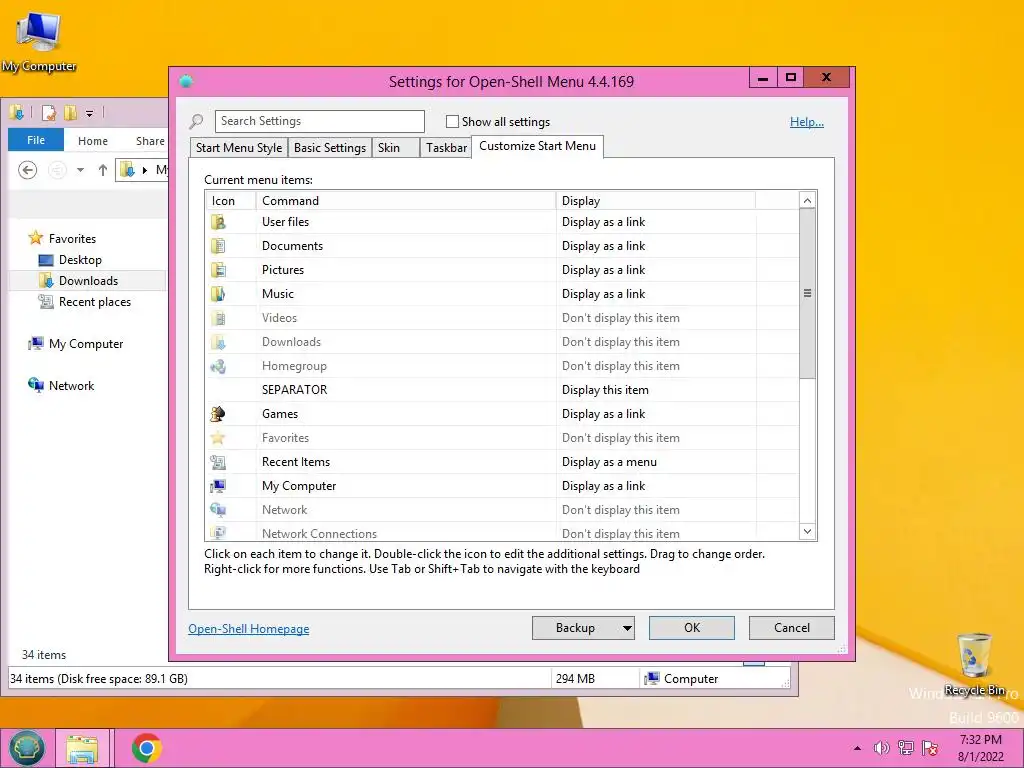Show hidden tray icons arrow
Screen dimensions: 1024x768
[x=857, y=748]
